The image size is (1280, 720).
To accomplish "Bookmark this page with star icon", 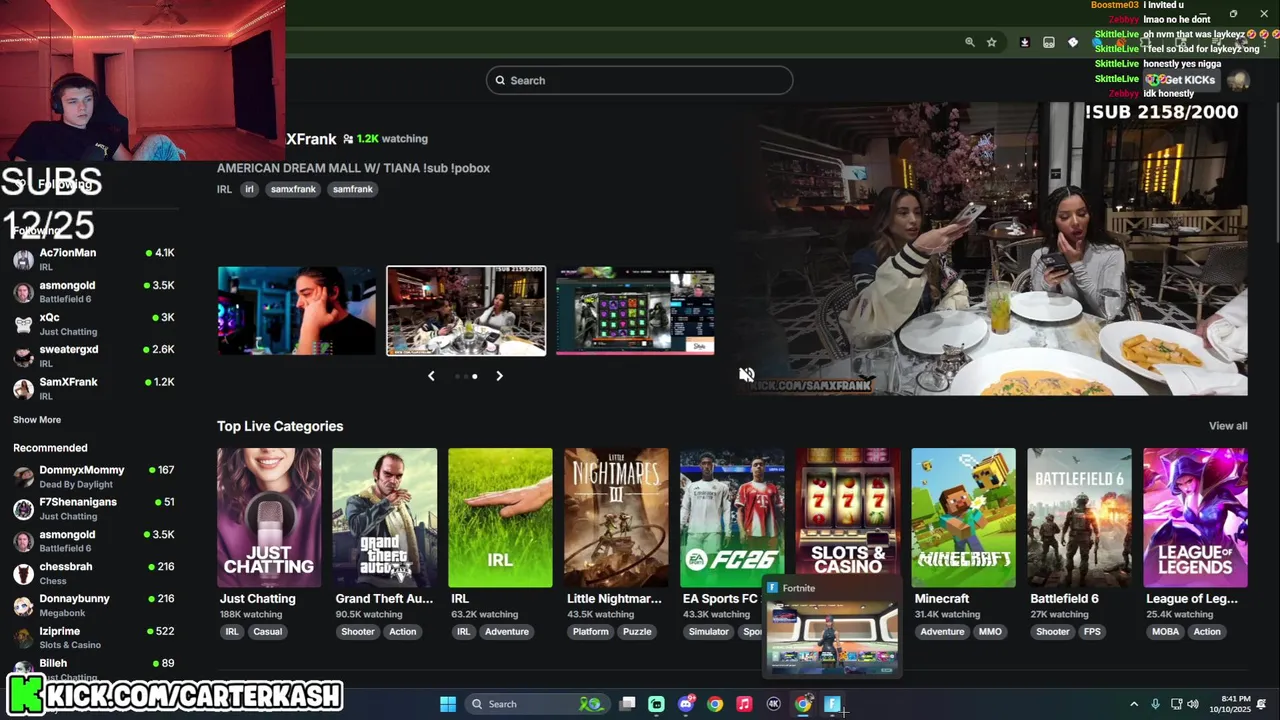I will pyautogui.click(x=991, y=42).
